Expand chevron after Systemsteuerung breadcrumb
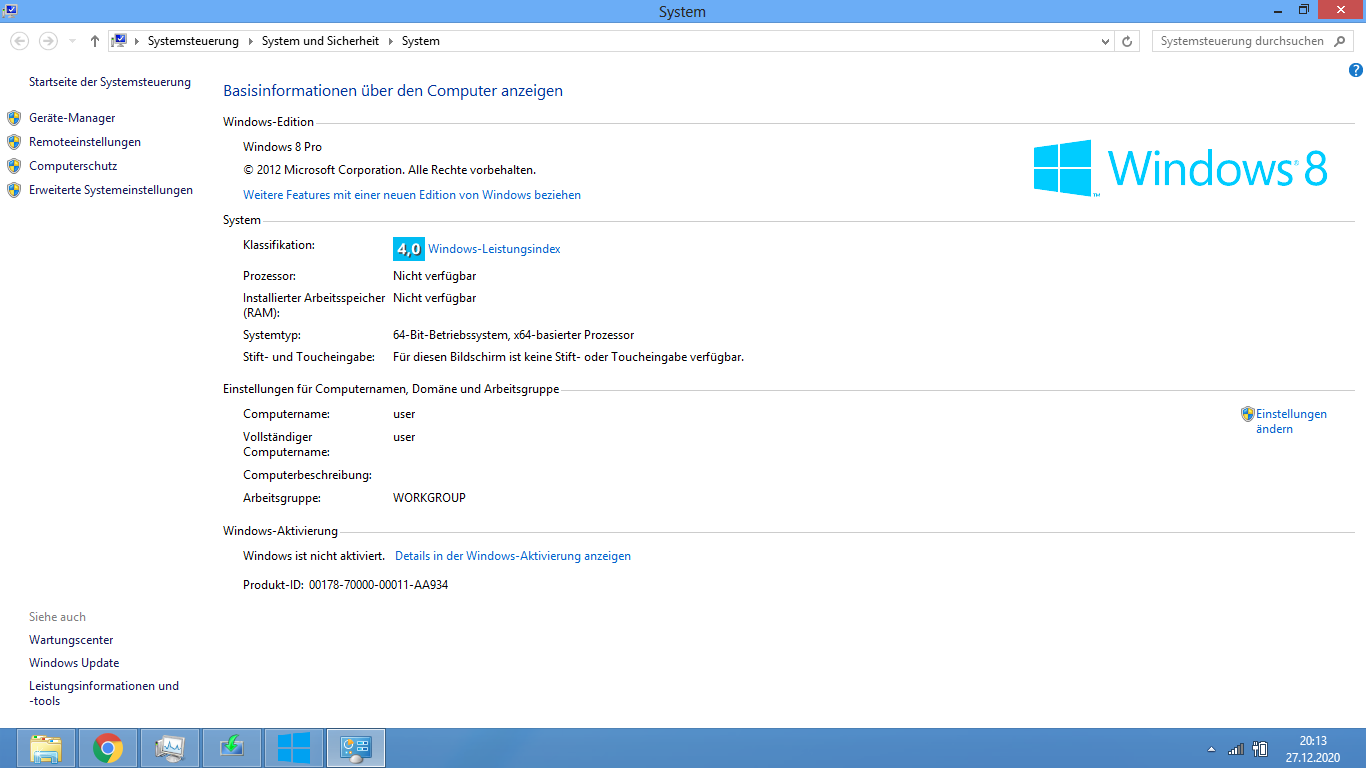Screen dimensions: 1366x768 251,42
